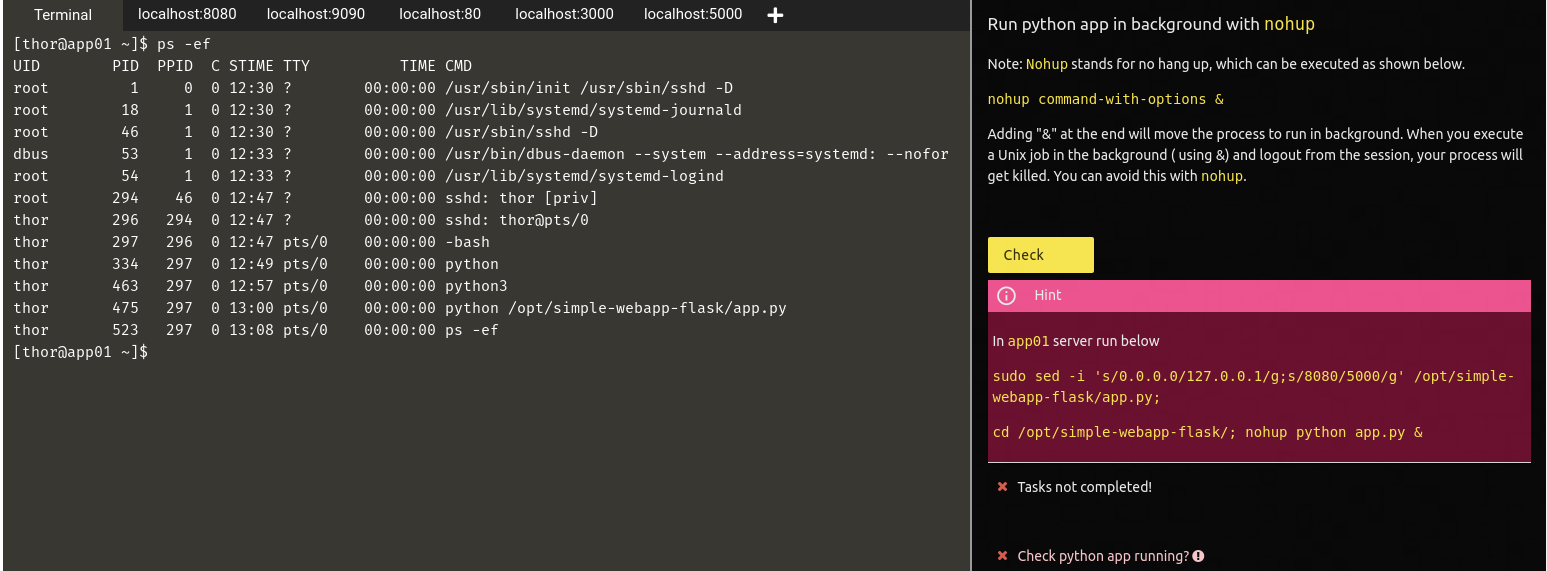
Task: Click the sudo sed command in hint
Action: pos(1253,387)
